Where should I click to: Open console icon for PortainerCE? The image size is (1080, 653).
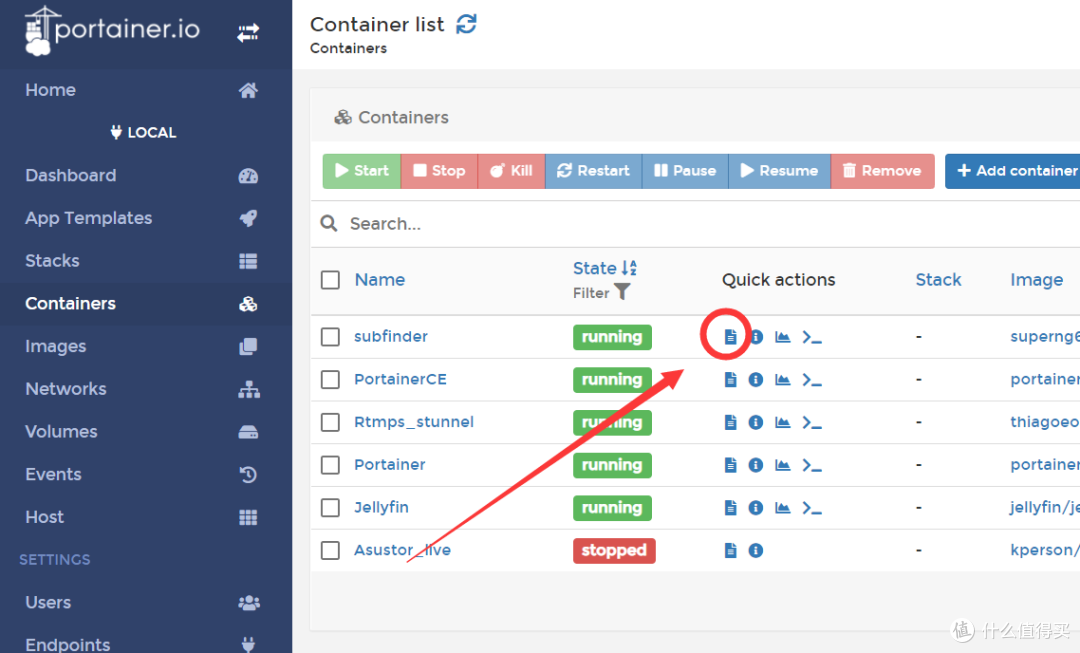coord(812,380)
